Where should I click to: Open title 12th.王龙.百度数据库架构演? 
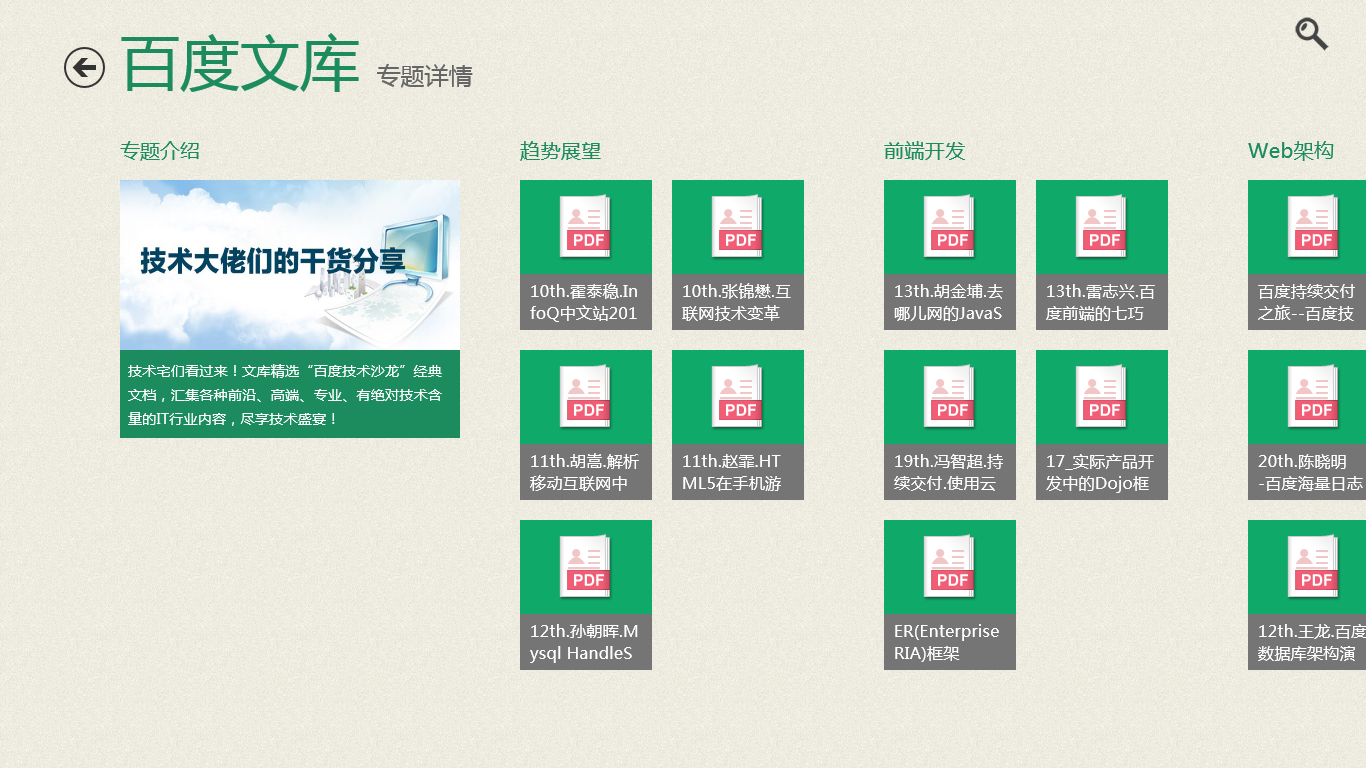click(x=1307, y=642)
